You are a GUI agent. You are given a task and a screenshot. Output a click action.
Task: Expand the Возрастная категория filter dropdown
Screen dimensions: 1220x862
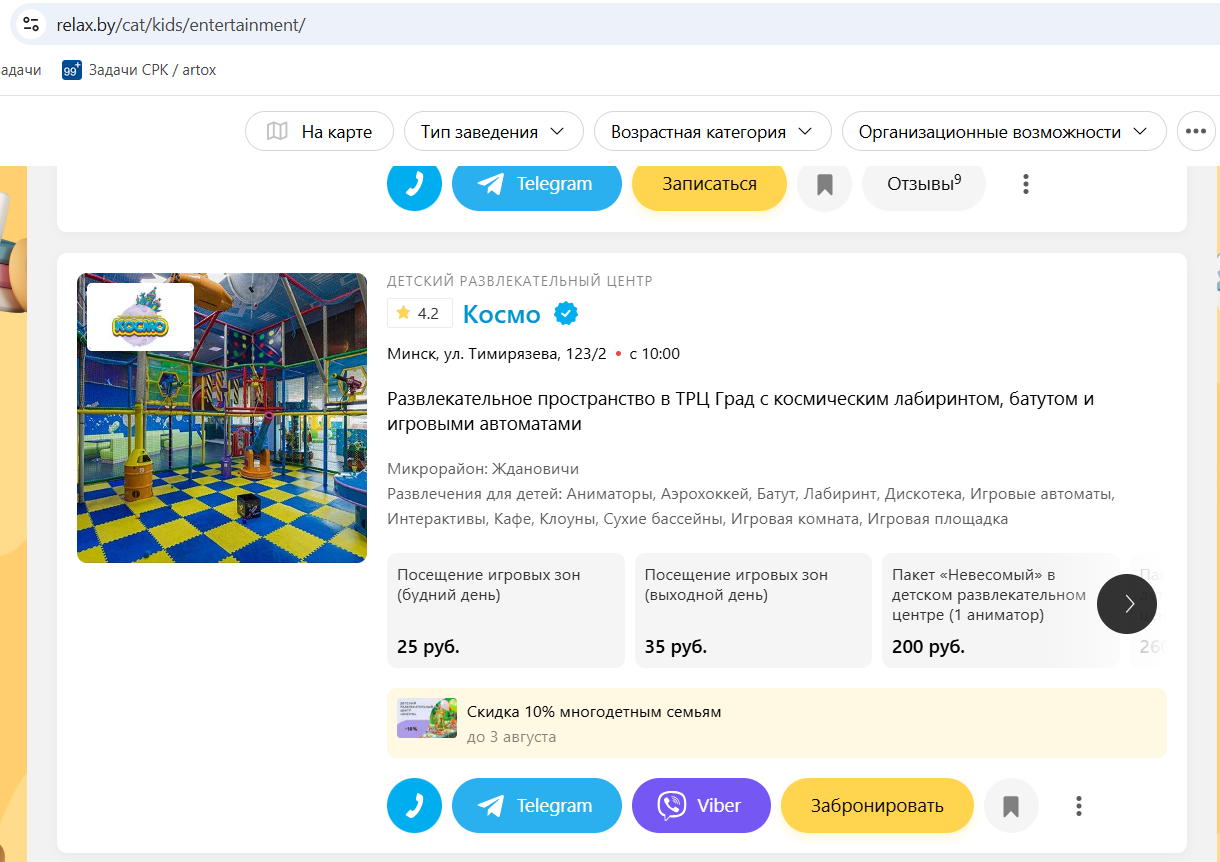[x=713, y=131]
